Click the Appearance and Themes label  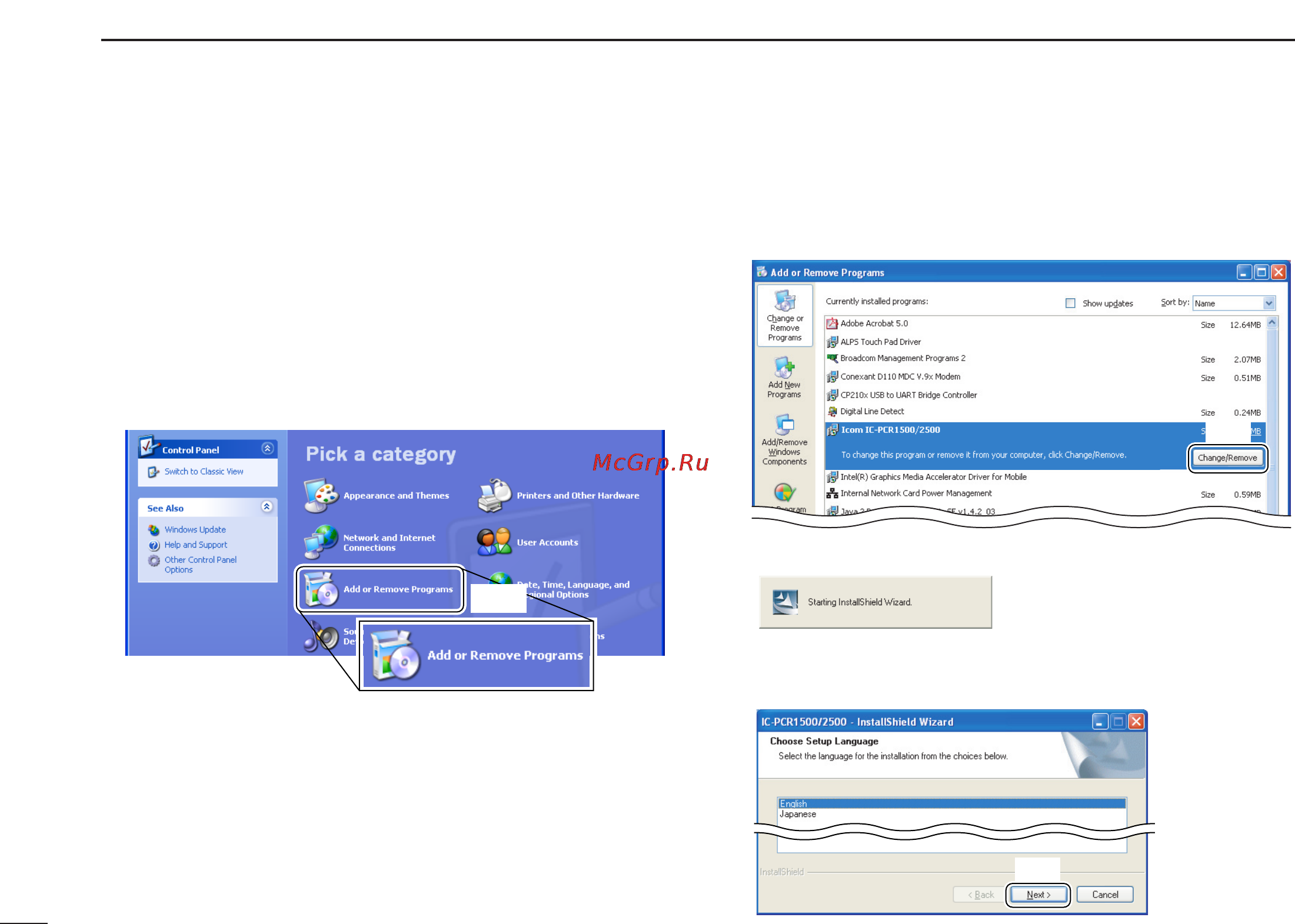(x=396, y=496)
